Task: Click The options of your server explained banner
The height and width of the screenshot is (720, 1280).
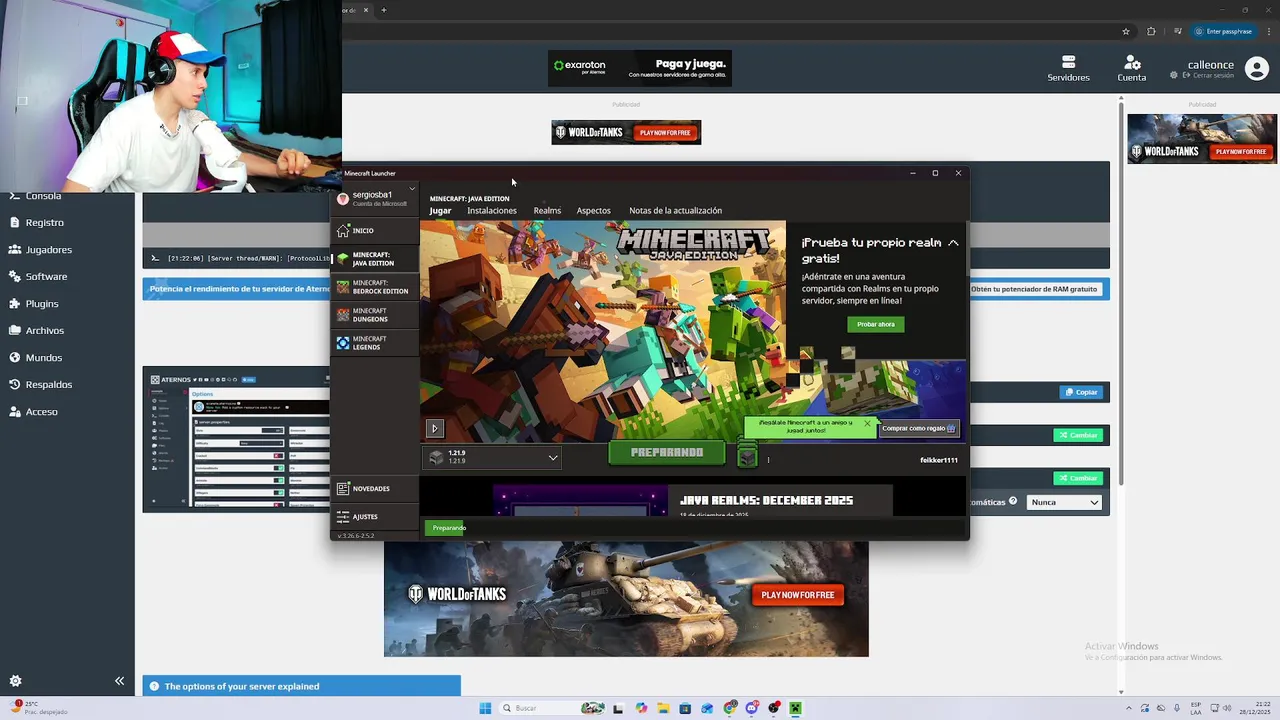Action: click(301, 686)
